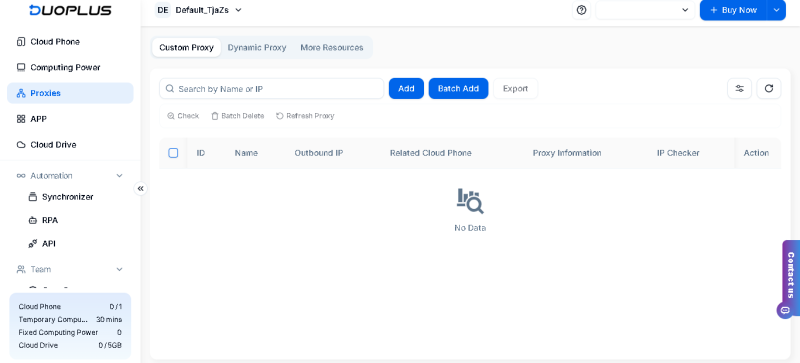This screenshot has width=800, height=363.
Task: Click the Cloud Phone 0/1 quota row
Action: (x=70, y=307)
